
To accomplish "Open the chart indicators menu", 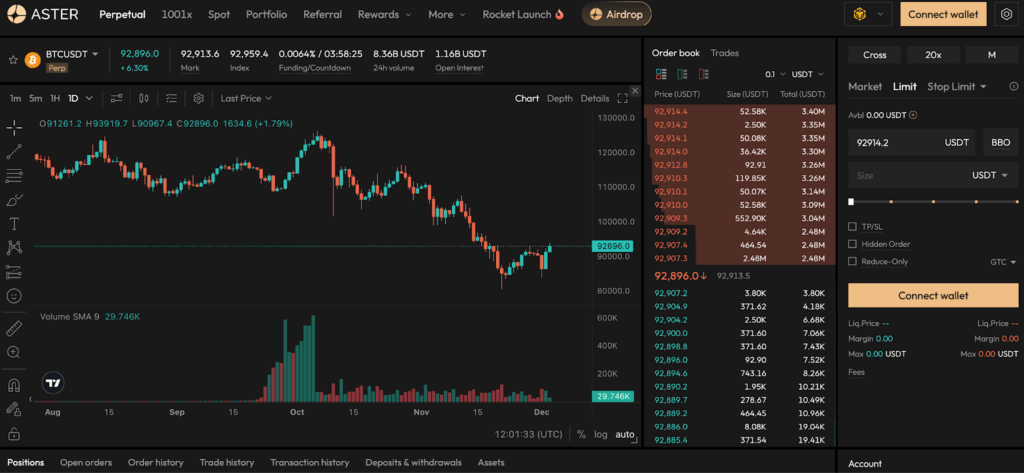I will [x=116, y=98].
